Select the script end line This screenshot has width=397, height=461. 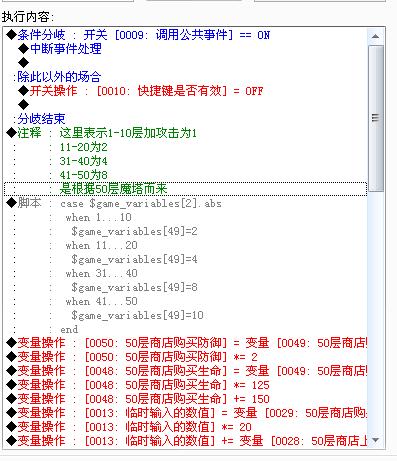pos(186,329)
